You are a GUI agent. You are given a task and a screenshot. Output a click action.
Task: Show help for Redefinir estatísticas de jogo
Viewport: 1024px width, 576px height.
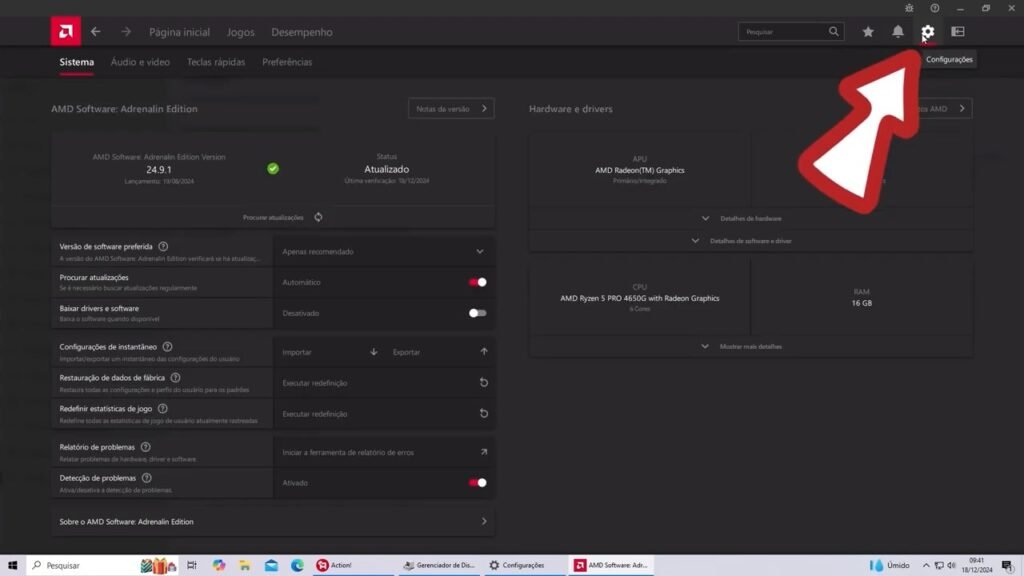pyautogui.click(x=163, y=409)
